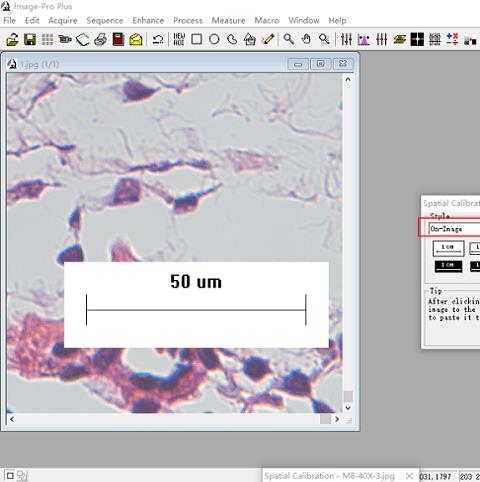Click the second magnifier icon right of the hand
The height and width of the screenshot is (482, 480).
click(x=324, y=39)
